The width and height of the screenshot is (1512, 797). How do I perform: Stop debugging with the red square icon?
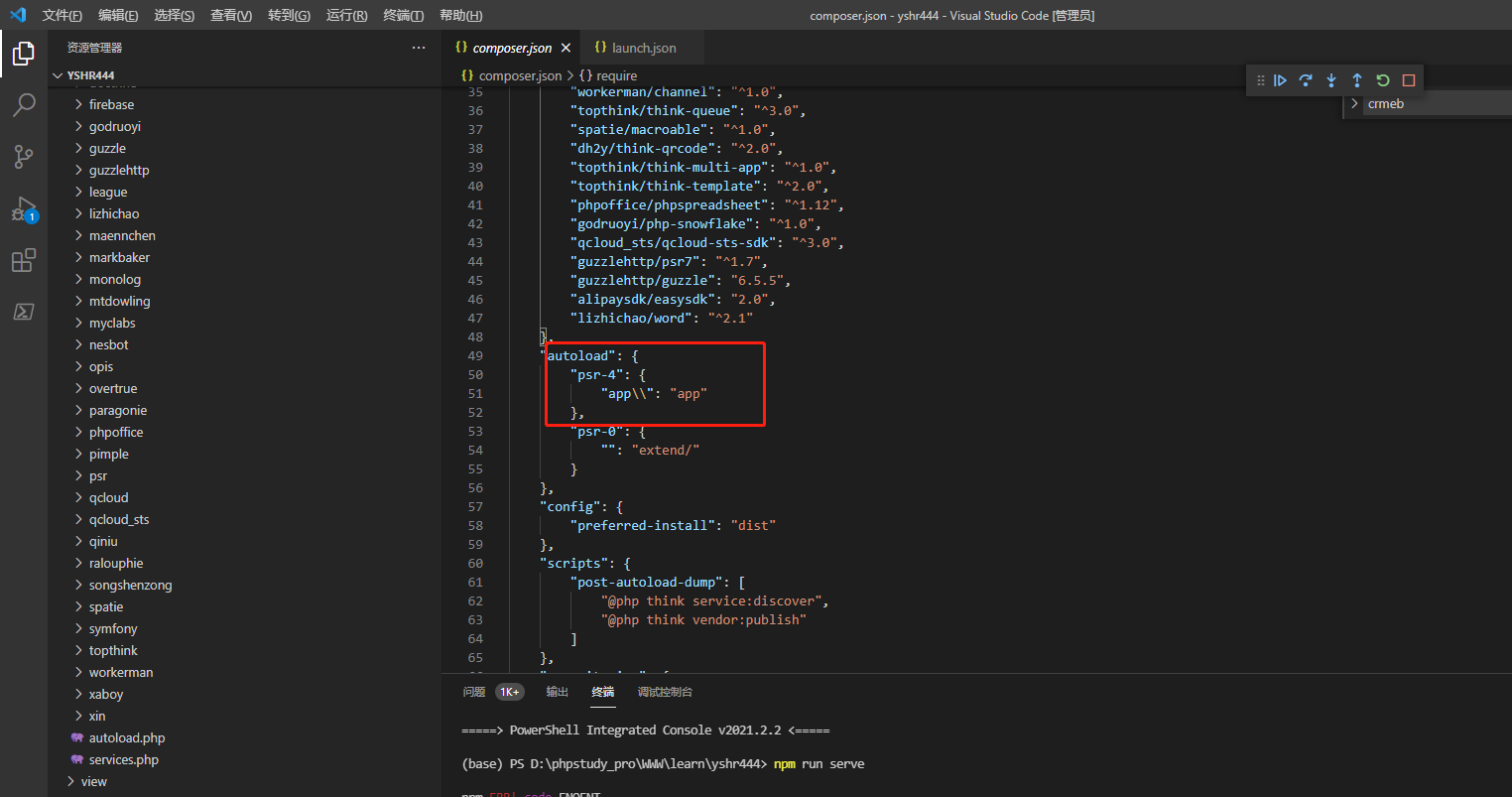[x=1407, y=80]
